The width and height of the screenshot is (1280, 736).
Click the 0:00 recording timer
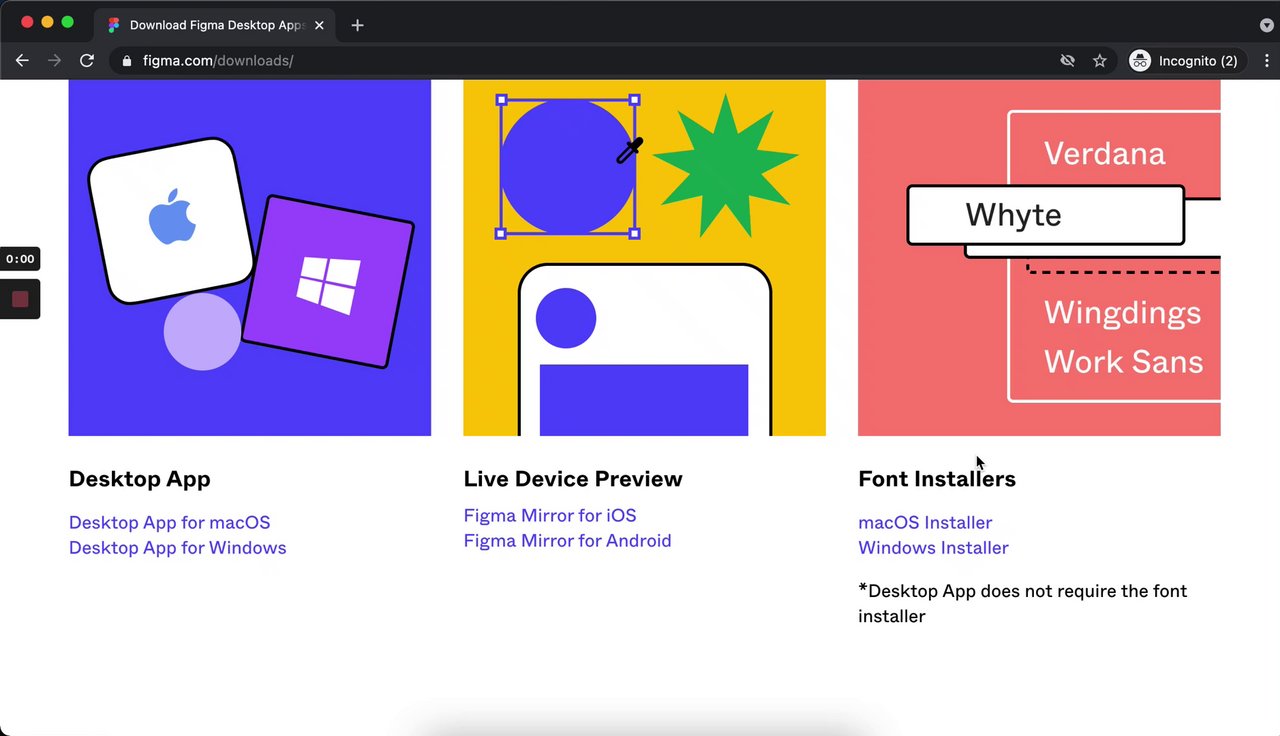click(x=20, y=259)
